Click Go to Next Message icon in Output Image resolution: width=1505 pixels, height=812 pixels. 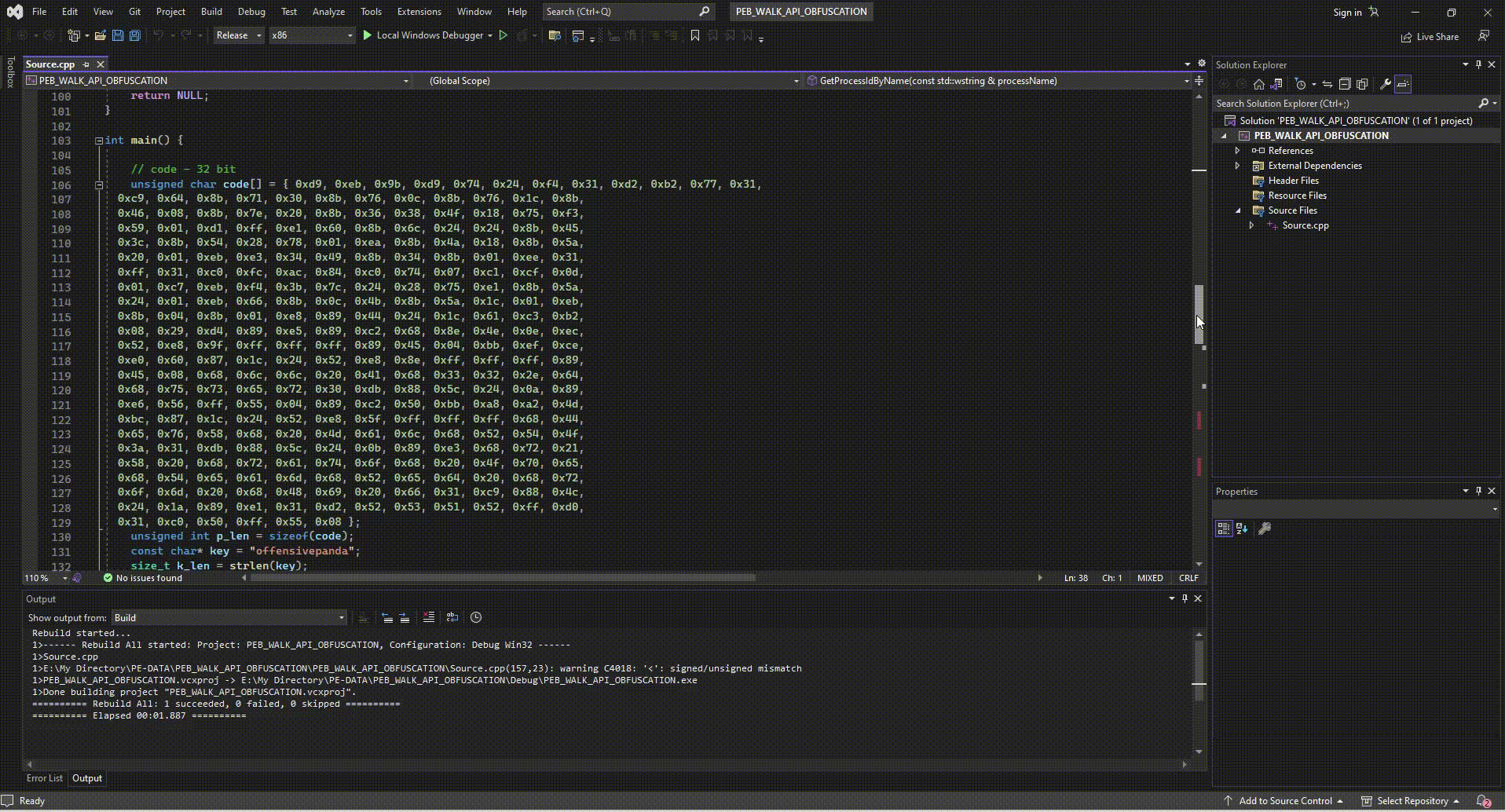[405, 618]
